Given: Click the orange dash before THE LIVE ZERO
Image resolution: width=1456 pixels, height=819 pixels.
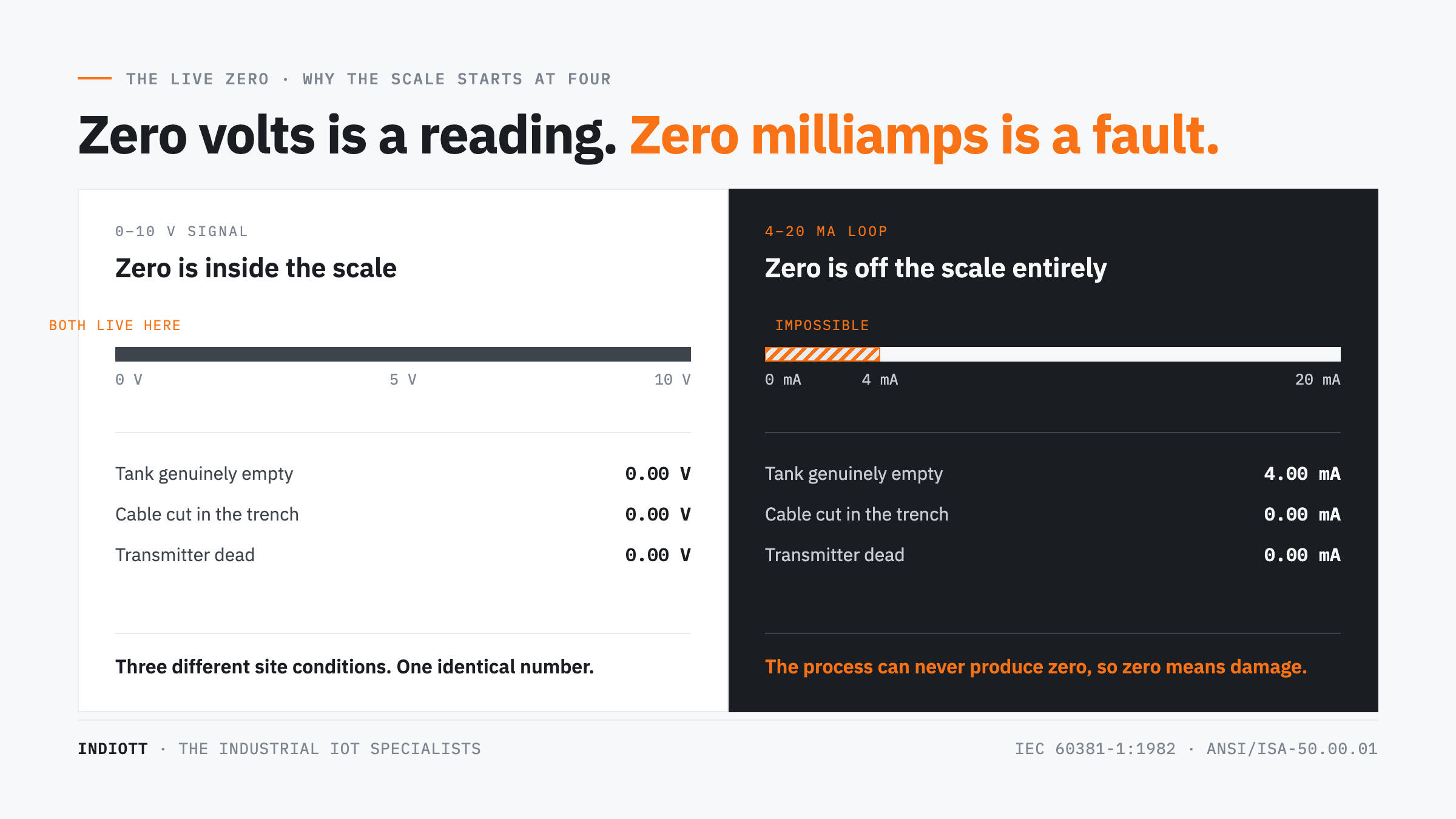Looking at the screenshot, I should [x=95, y=78].
